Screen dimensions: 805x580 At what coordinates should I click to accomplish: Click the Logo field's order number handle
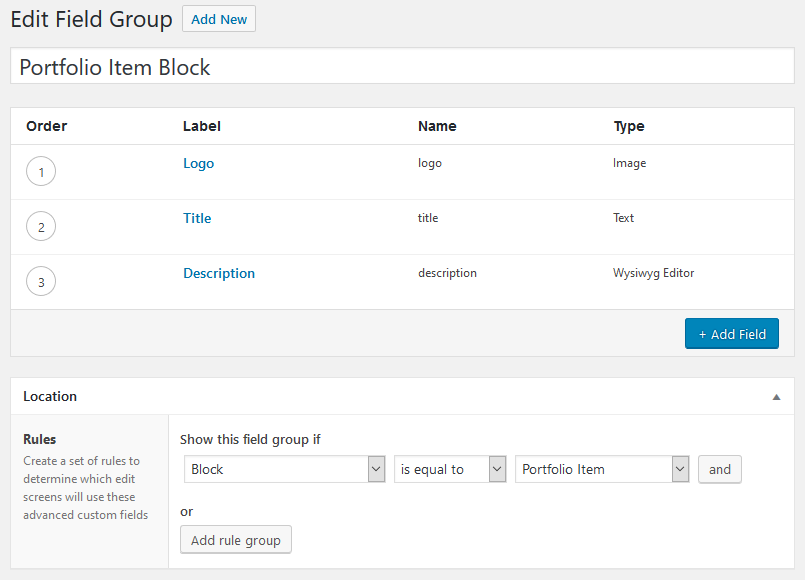(x=41, y=171)
